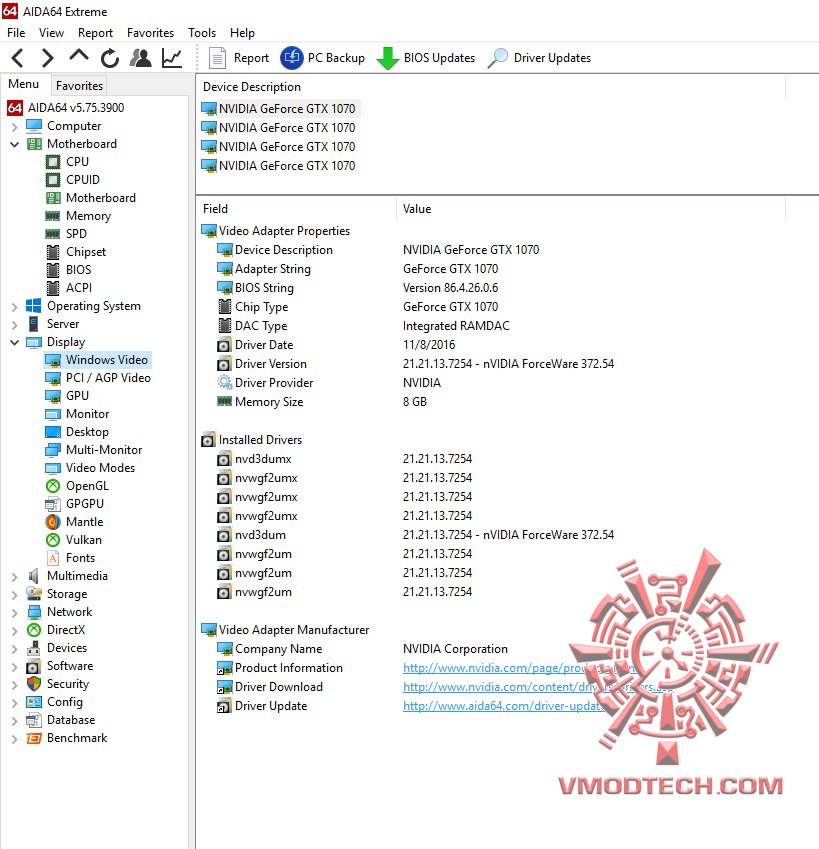The height and width of the screenshot is (849, 819).
Task: Collapse the Motherboard tree node
Action: click(x=15, y=145)
